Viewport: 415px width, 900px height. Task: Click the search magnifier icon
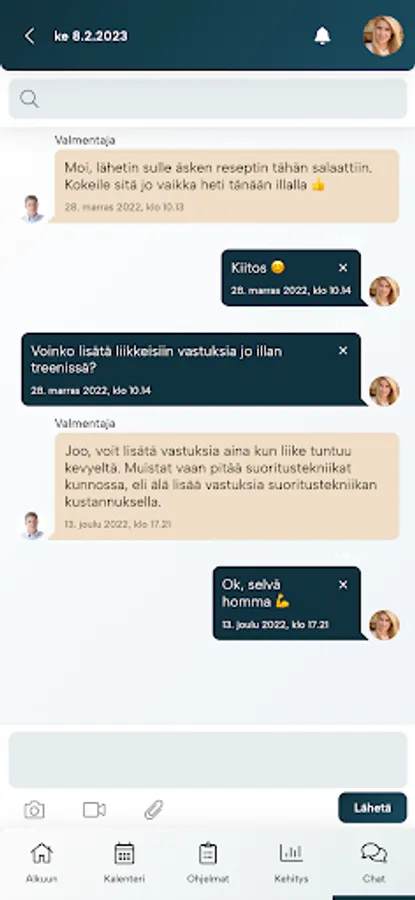point(29,99)
